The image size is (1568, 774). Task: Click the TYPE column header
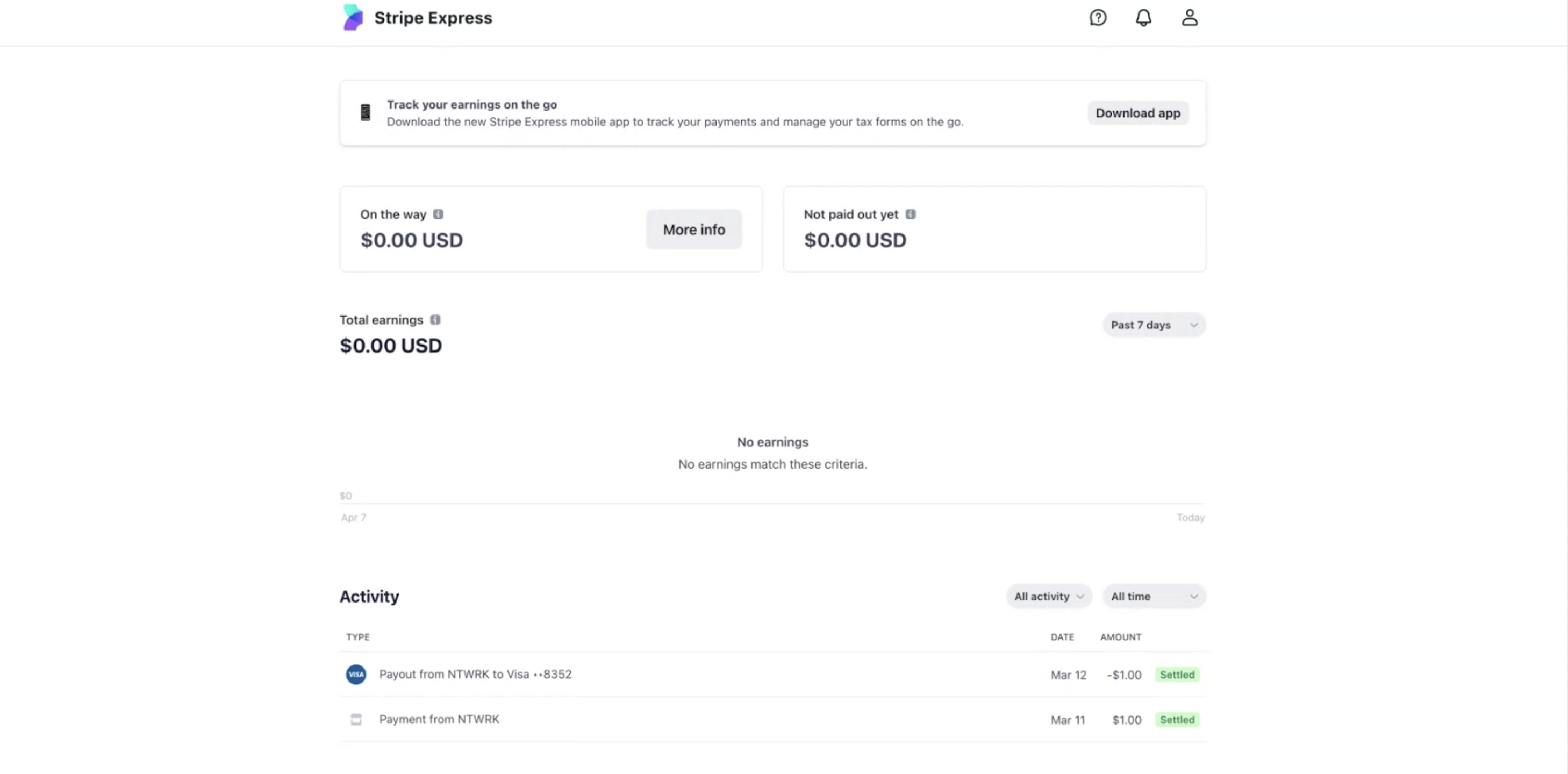(358, 636)
